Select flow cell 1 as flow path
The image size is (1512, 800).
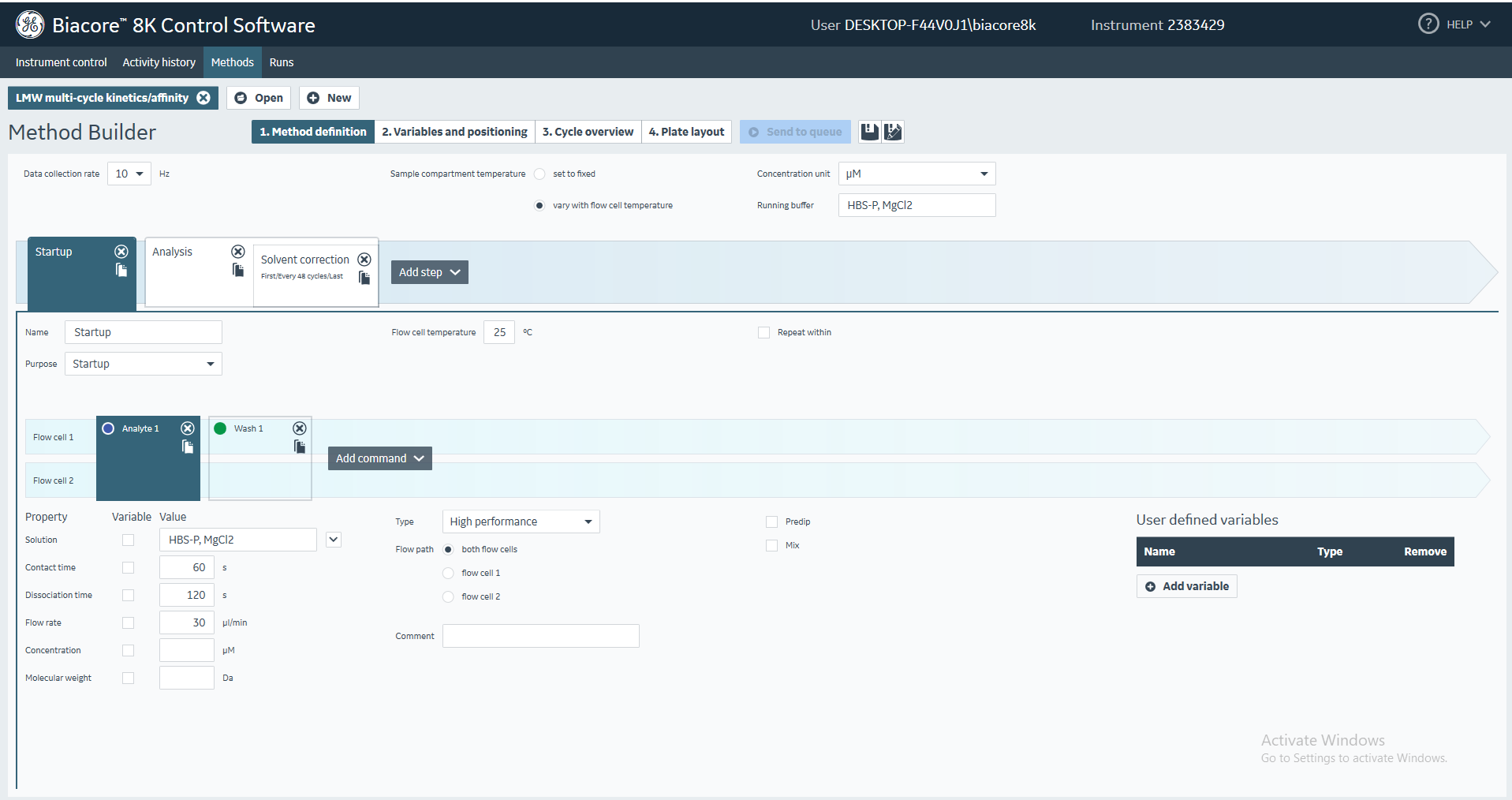448,574
